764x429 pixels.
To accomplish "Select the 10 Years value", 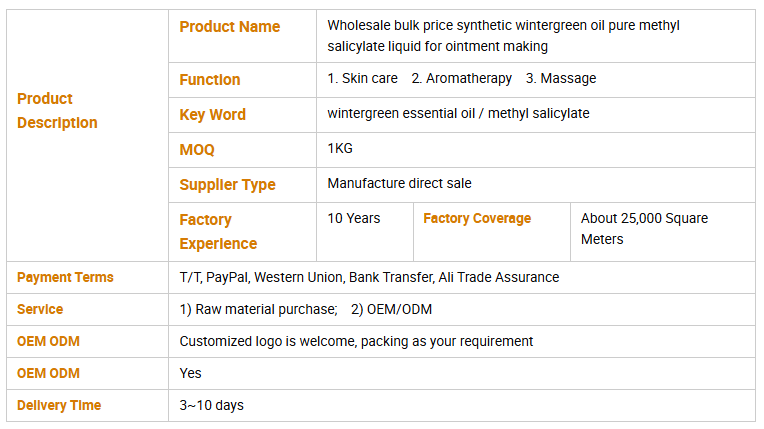I will point(354,219).
